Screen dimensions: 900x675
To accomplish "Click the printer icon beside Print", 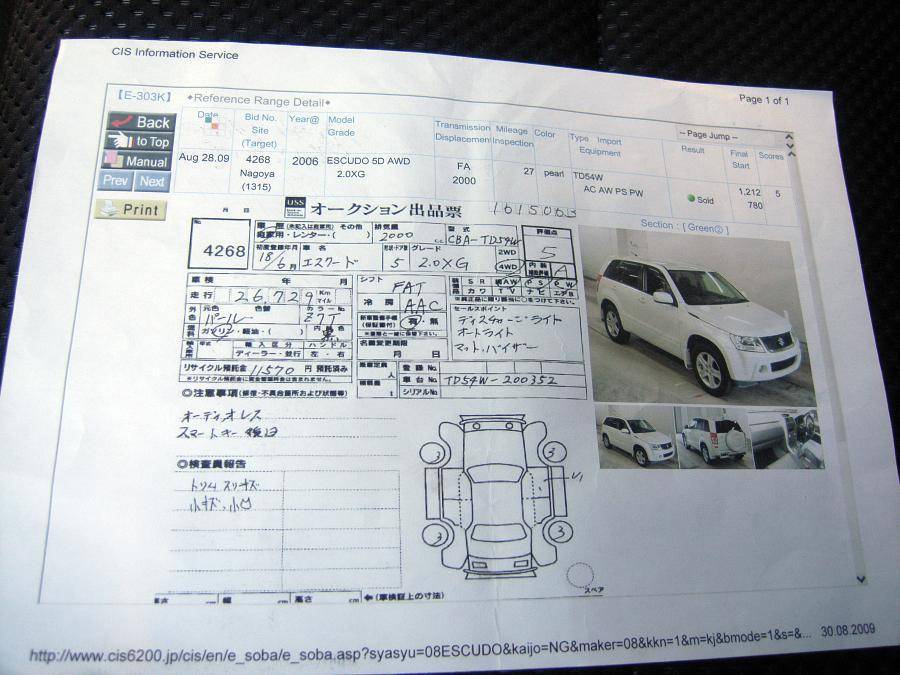I will pyautogui.click(x=108, y=208).
